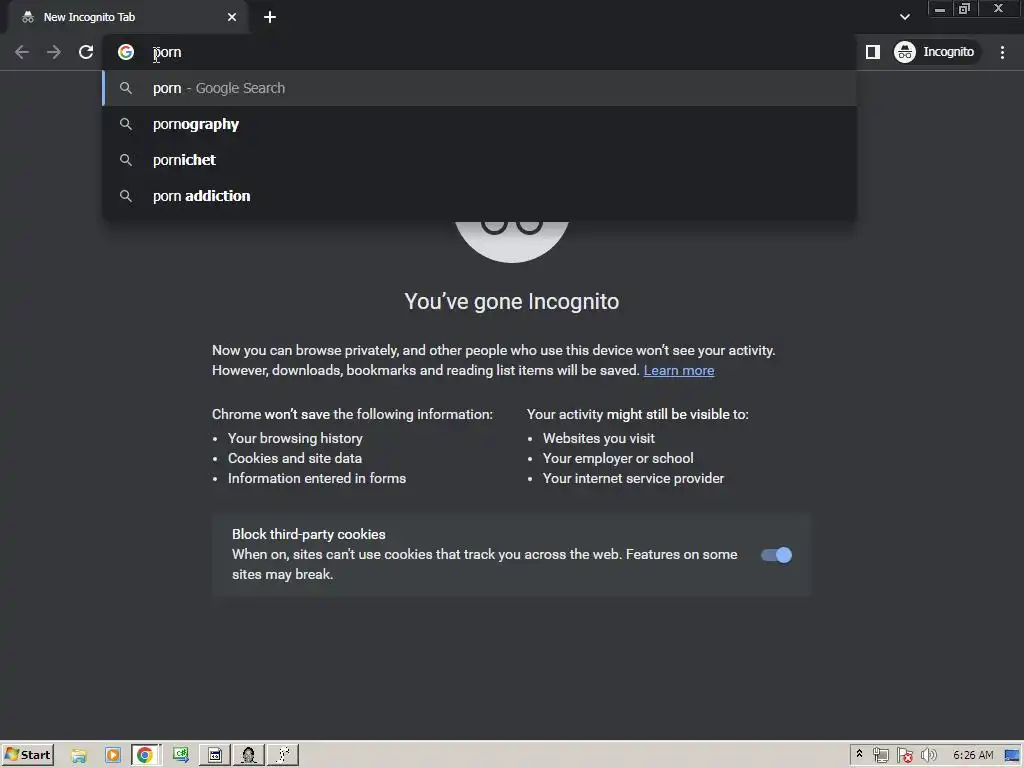Click the 6:26 AM system clock
Viewport: 1024px width, 768px height.
973,756
